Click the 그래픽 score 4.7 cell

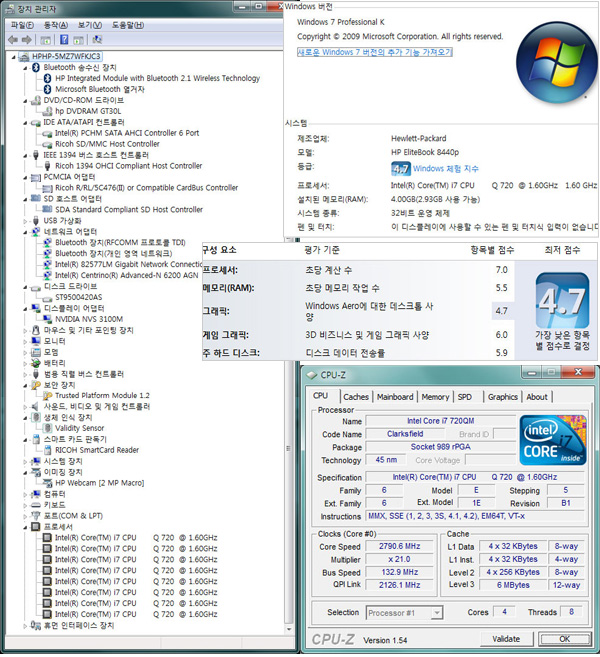coord(502,311)
